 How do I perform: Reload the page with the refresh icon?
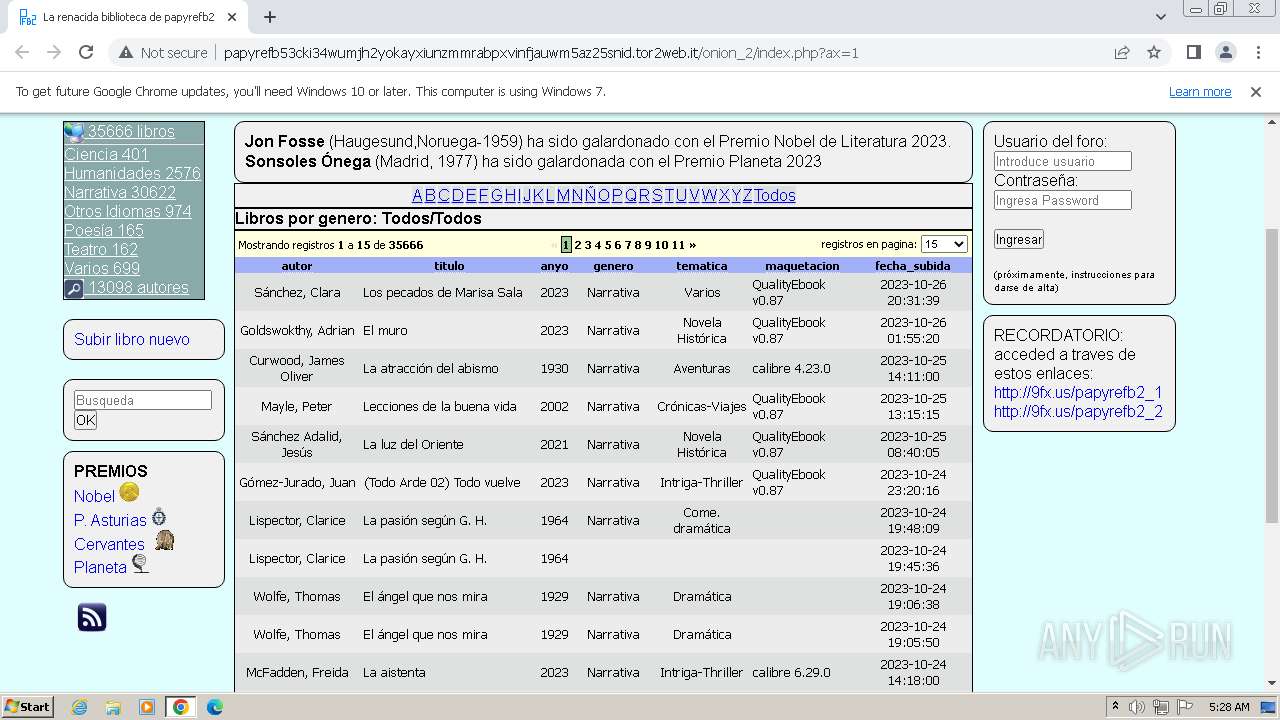click(86, 52)
